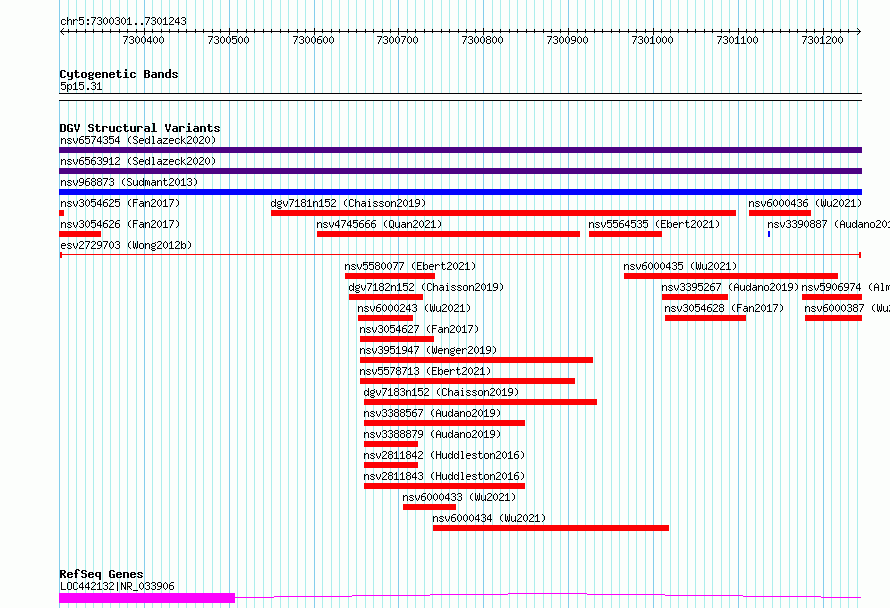Viewport: 890px width, 608px height.
Task: Click the Cytogenetic Bands track title
Action: (x=119, y=74)
